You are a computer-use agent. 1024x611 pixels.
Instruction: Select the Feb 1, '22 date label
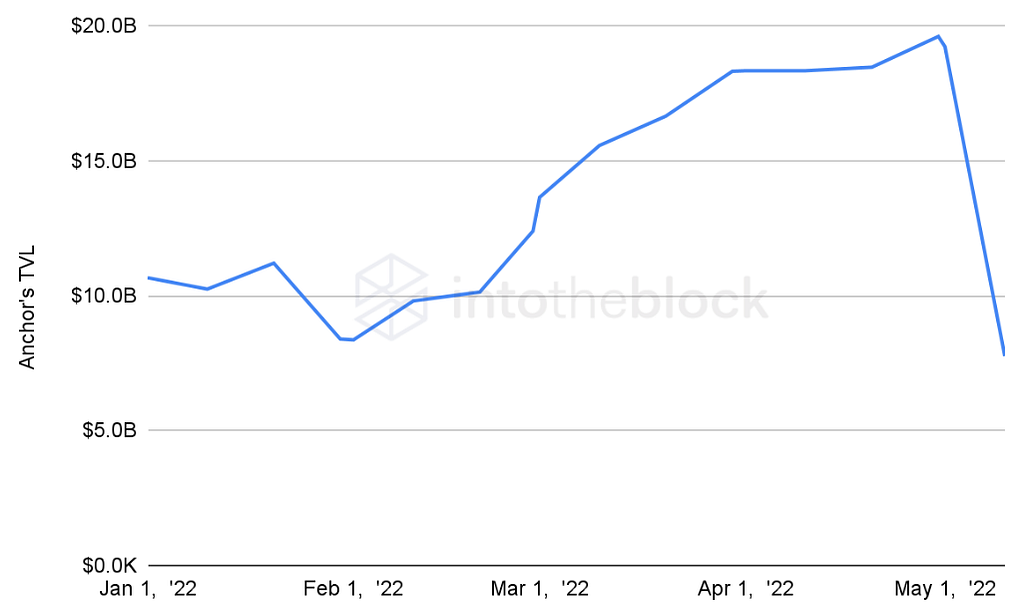[x=353, y=588]
